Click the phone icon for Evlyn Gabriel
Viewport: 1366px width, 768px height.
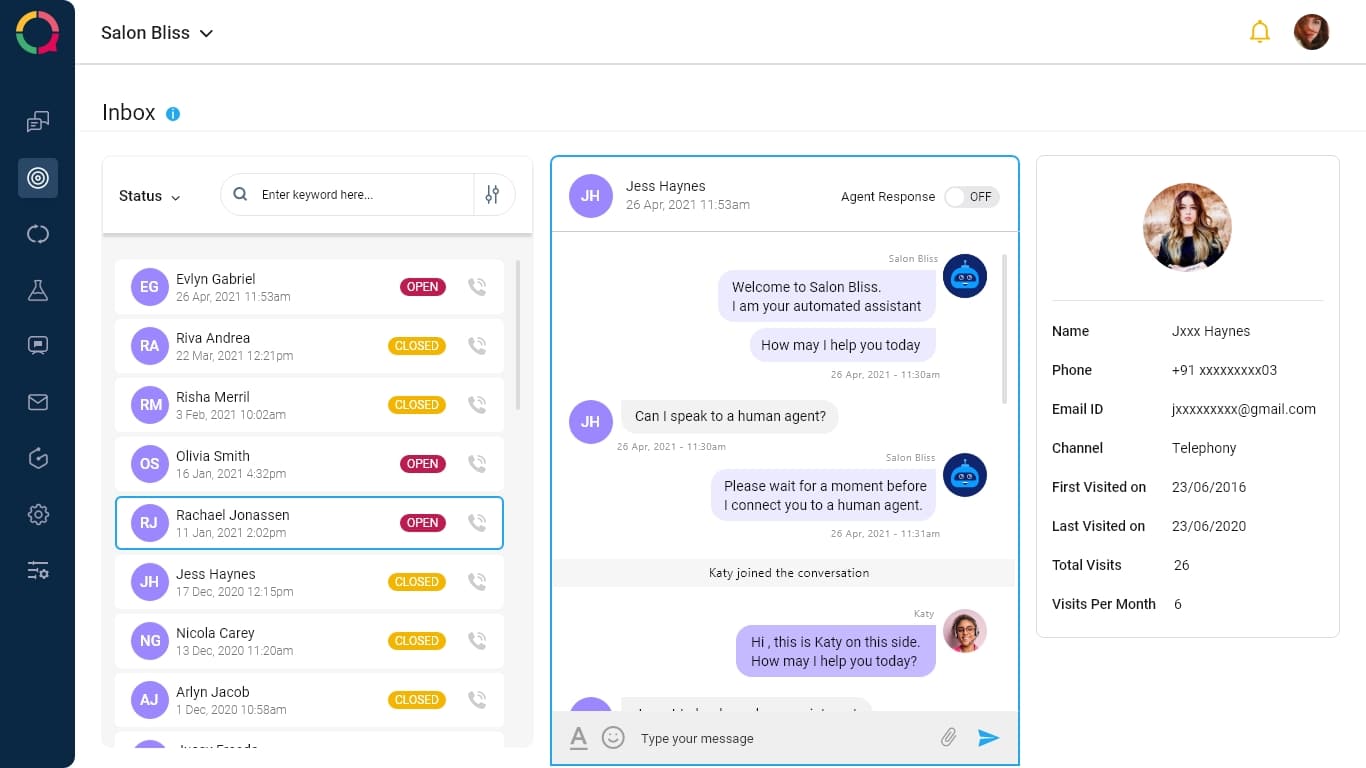click(477, 287)
